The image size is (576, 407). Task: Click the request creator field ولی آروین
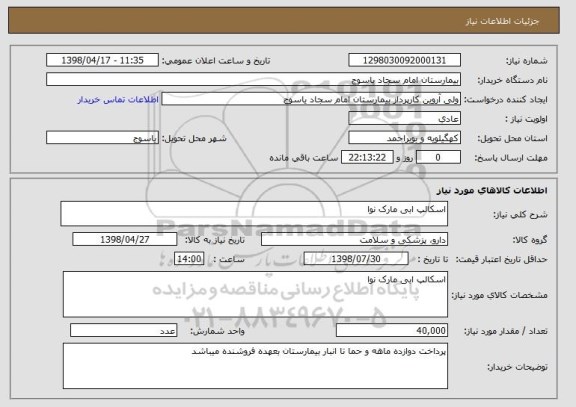[311, 99]
